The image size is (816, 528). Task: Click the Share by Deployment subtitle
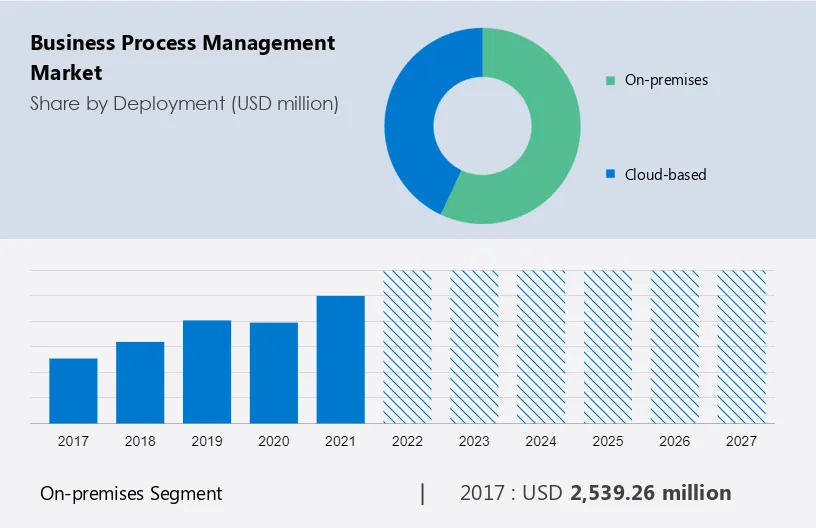(x=184, y=104)
